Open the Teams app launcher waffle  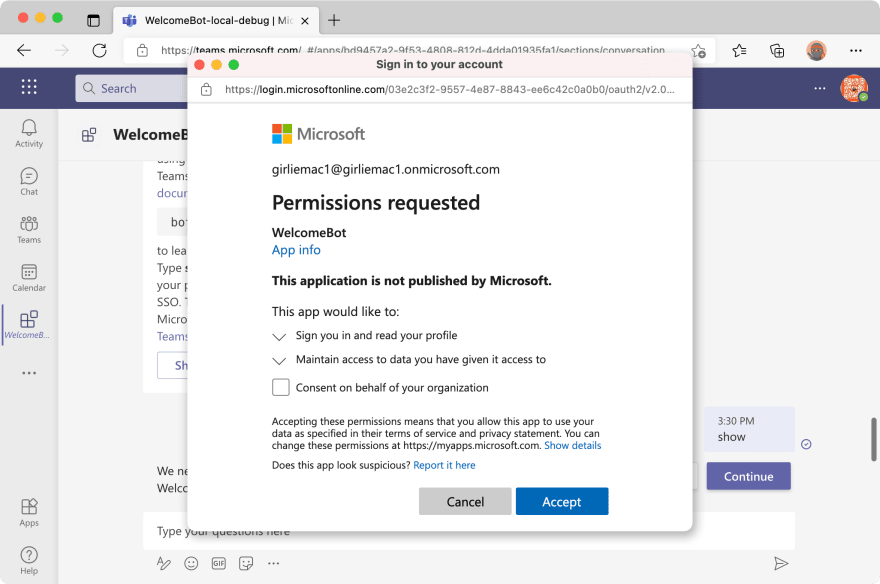coord(29,87)
